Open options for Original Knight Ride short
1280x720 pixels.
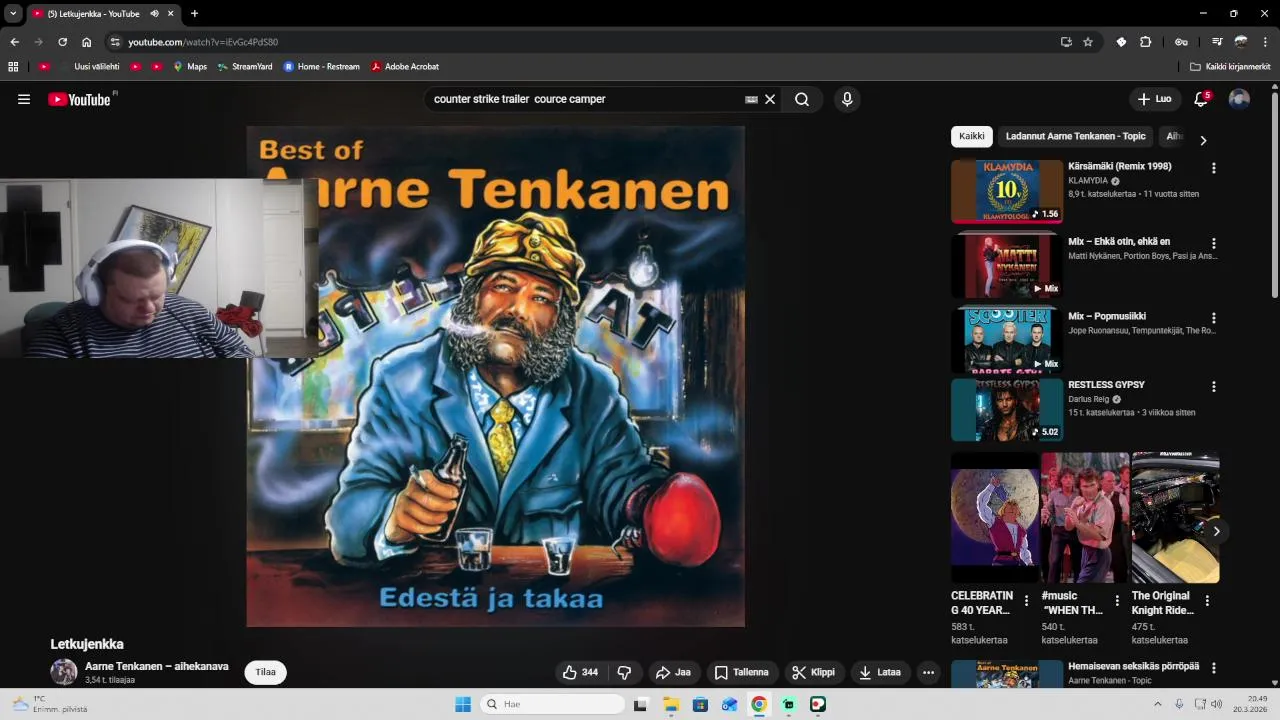pyautogui.click(x=1207, y=601)
